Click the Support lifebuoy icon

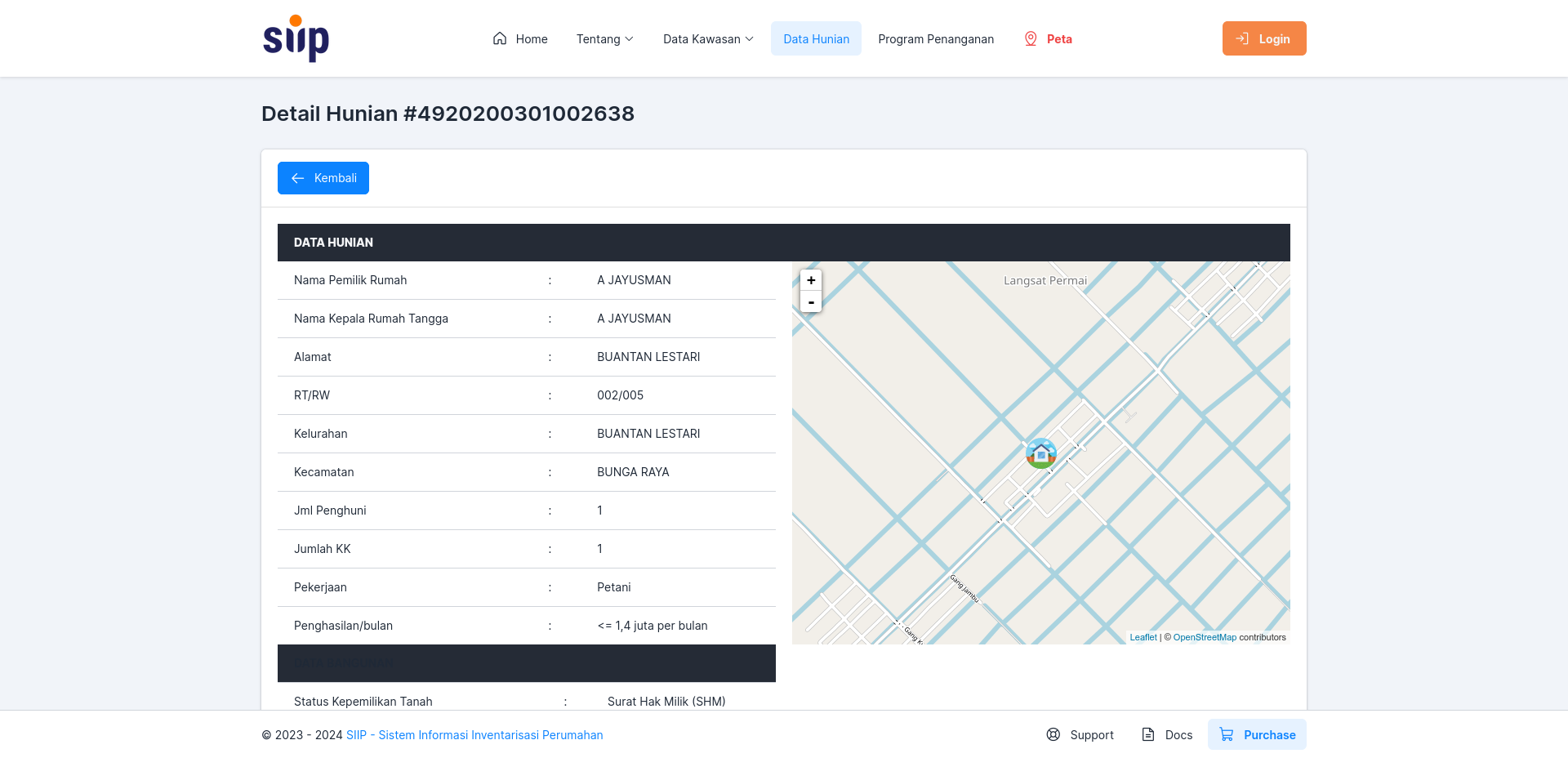pyautogui.click(x=1053, y=734)
